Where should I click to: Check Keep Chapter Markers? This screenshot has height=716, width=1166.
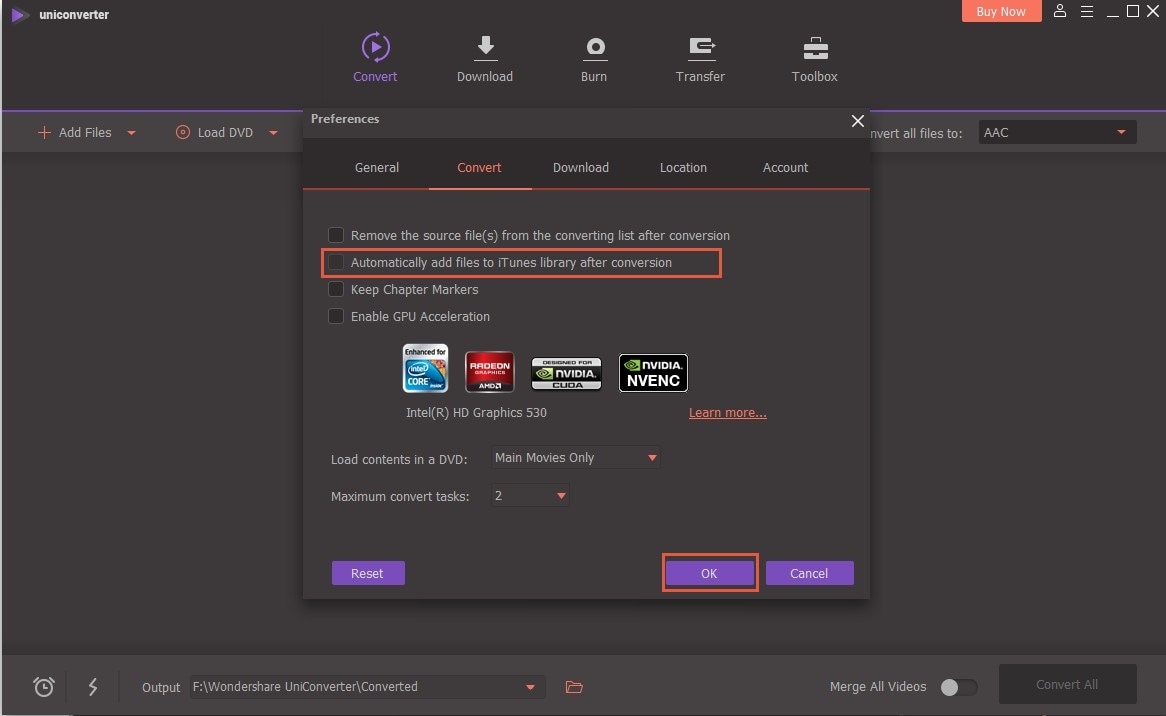pyautogui.click(x=336, y=289)
